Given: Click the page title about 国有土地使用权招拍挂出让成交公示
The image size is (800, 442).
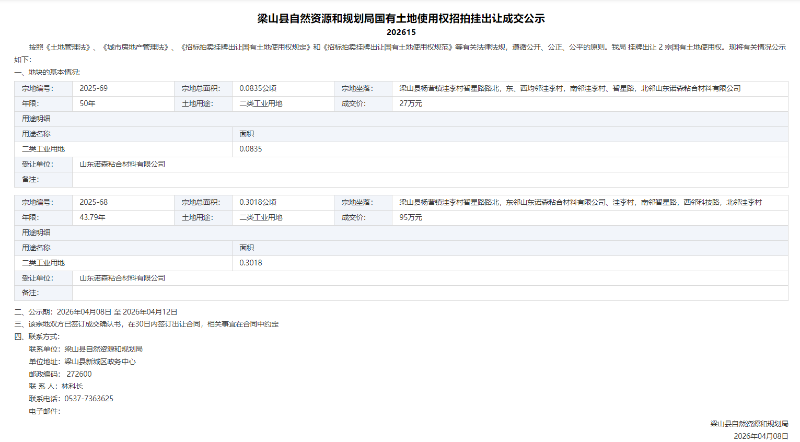Looking at the screenshot, I should pyautogui.click(x=400, y=18).
